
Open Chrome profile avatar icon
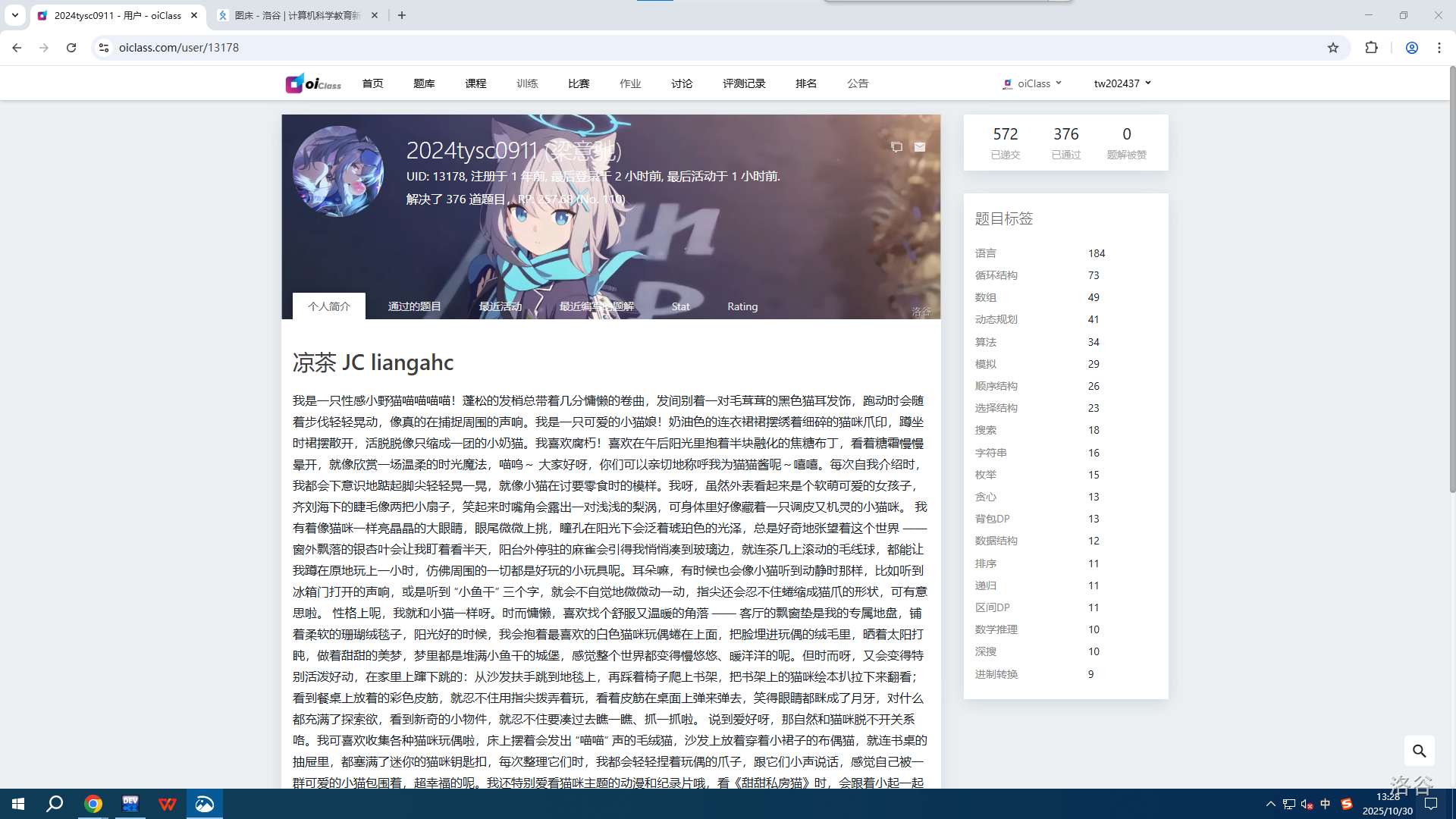click(1411, 48)
